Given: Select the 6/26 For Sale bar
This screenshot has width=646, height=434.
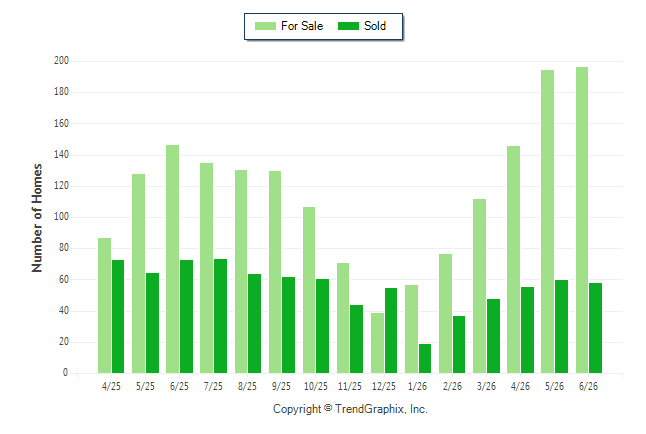Looking at the screenshot, I should [x=582, y=220].
